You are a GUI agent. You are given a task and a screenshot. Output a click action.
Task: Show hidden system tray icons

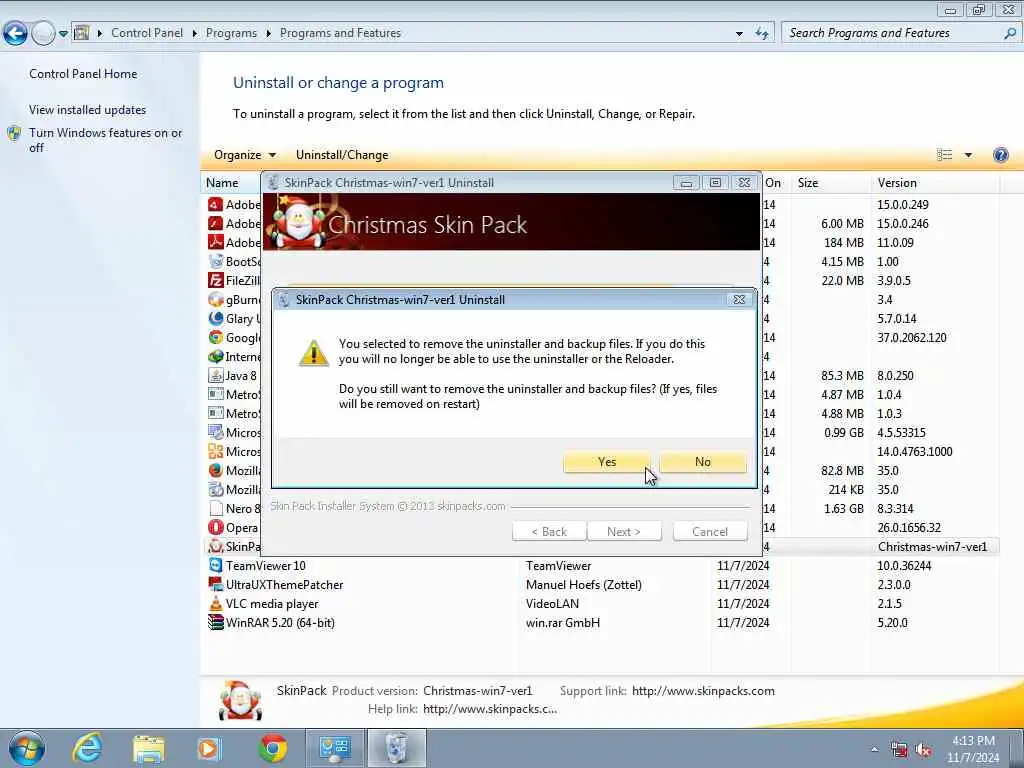pyautogui.click(x=874, y=750)
